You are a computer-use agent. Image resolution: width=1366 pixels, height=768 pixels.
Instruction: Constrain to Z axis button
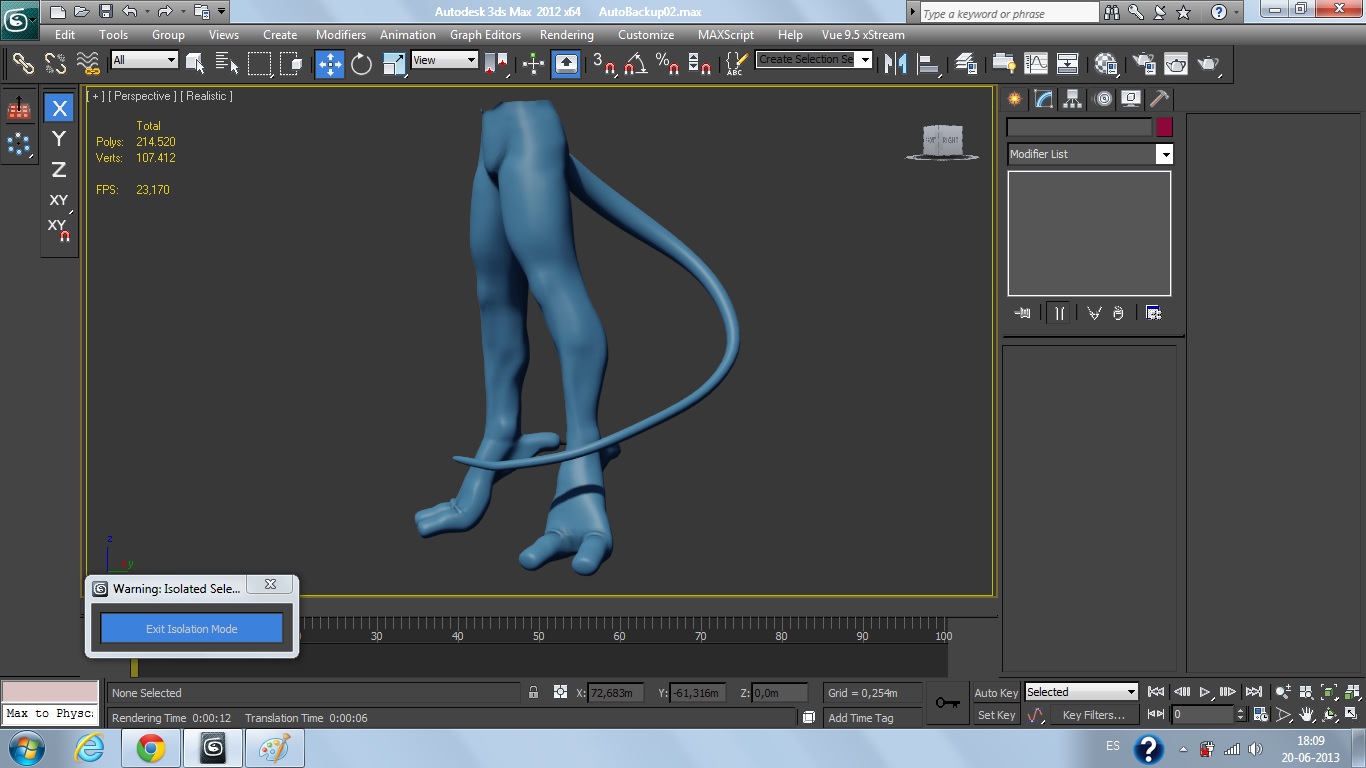point(59,169)
